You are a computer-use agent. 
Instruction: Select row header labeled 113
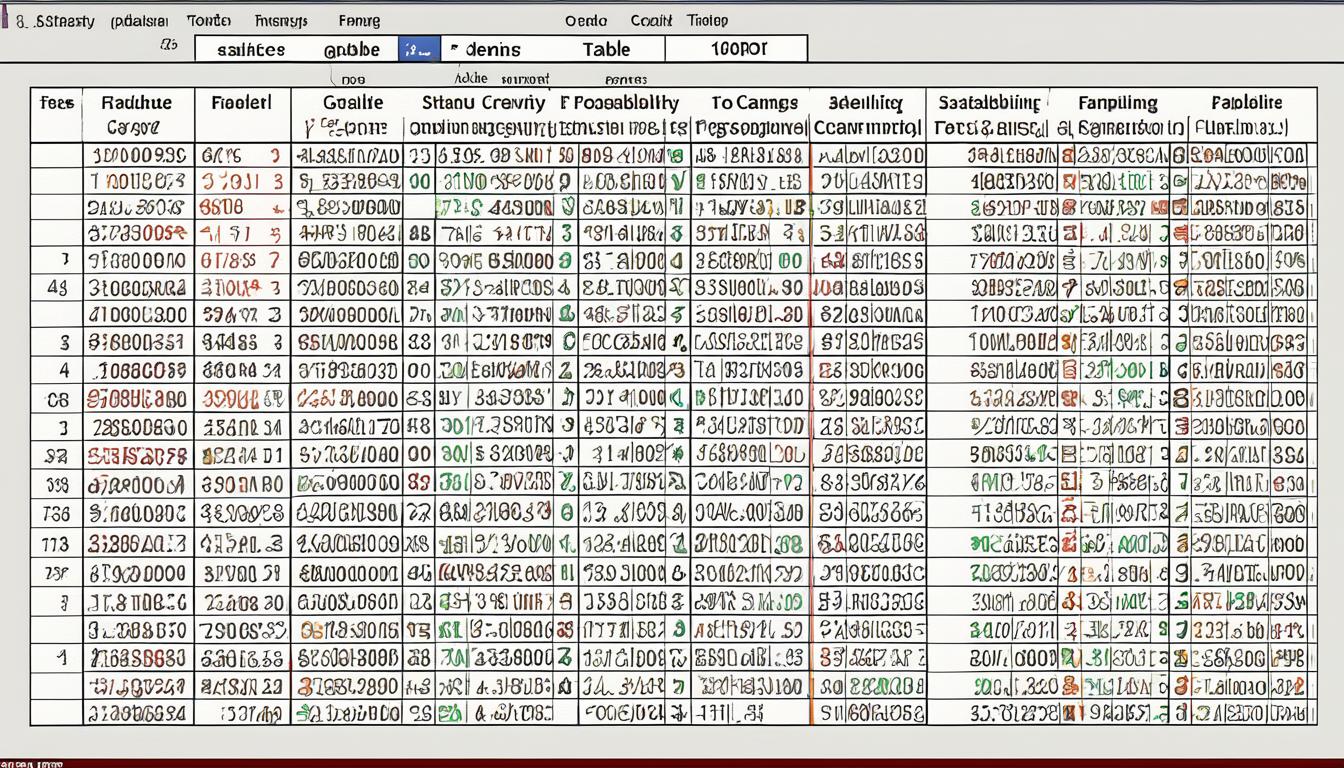coord(56,544)
